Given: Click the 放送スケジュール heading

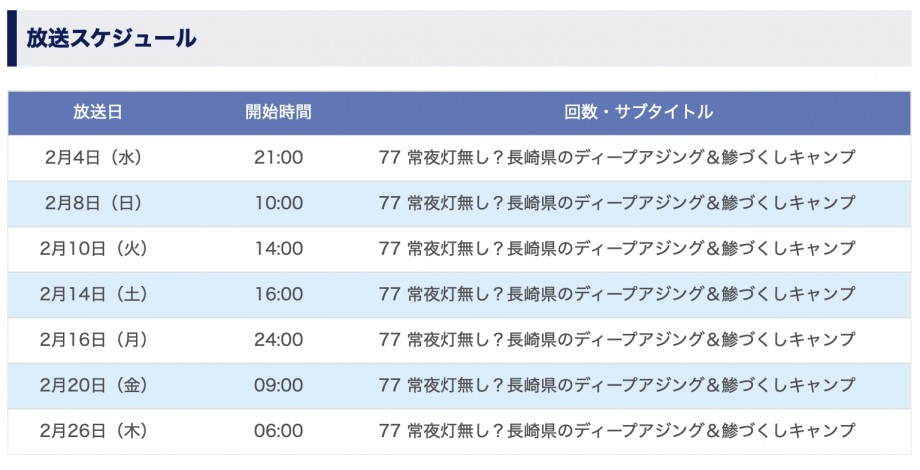Looking at the screenshot, I should (x=112, y=40).
